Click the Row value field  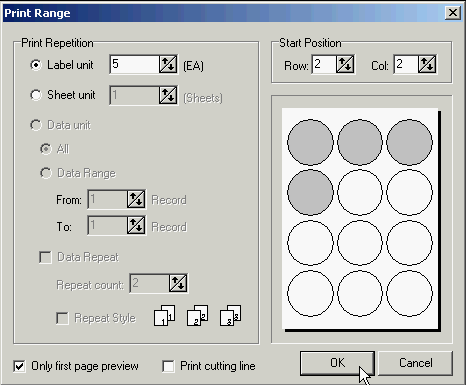point(324,64)
